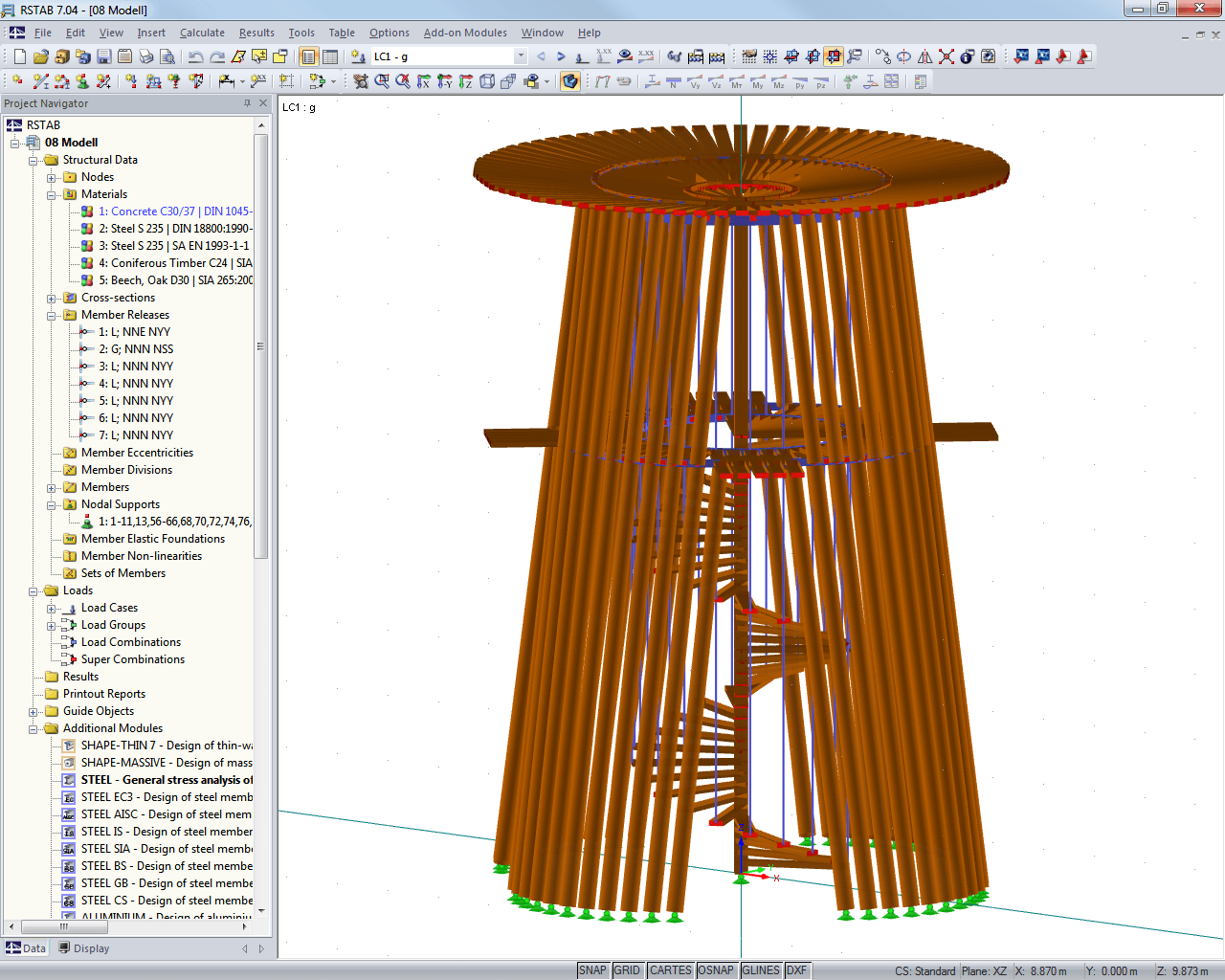
Task: Toggle SNAP in the status bar
Action: [x=593, y=969]
